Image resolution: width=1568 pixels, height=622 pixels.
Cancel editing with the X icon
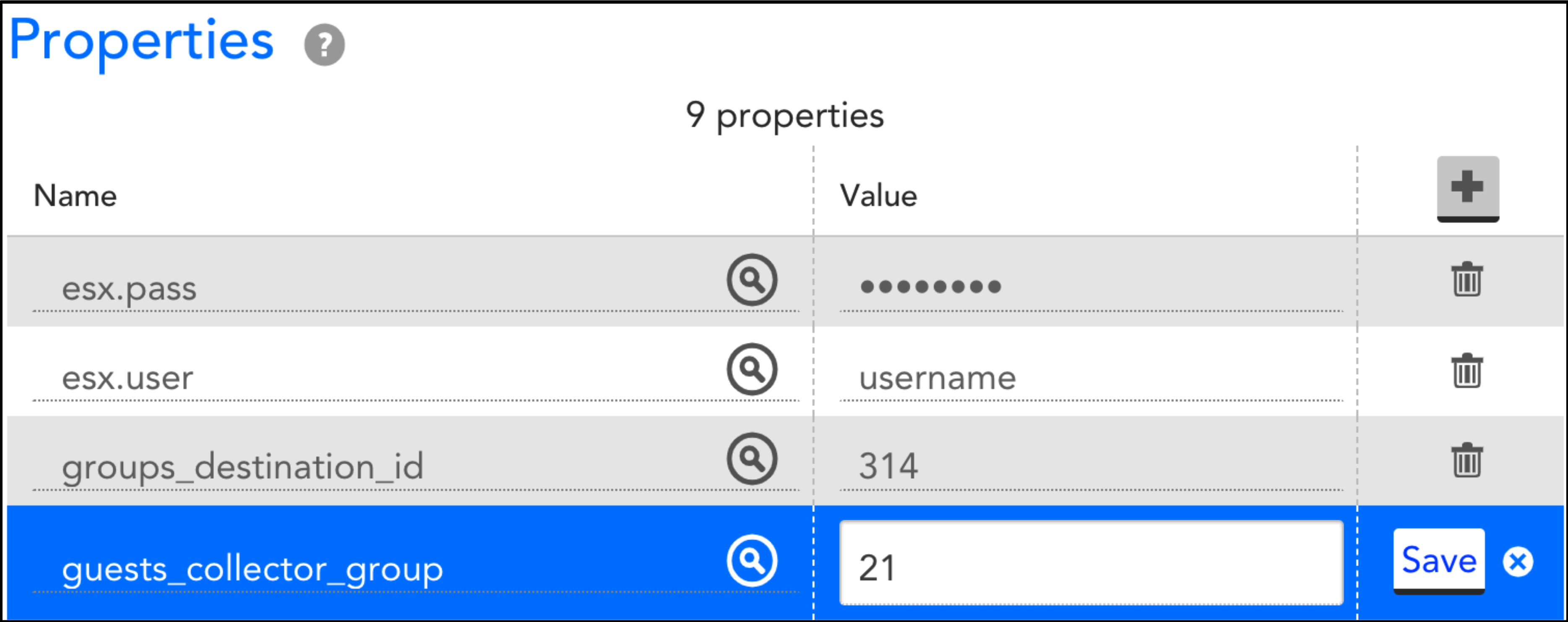[x=1518, y=562]
